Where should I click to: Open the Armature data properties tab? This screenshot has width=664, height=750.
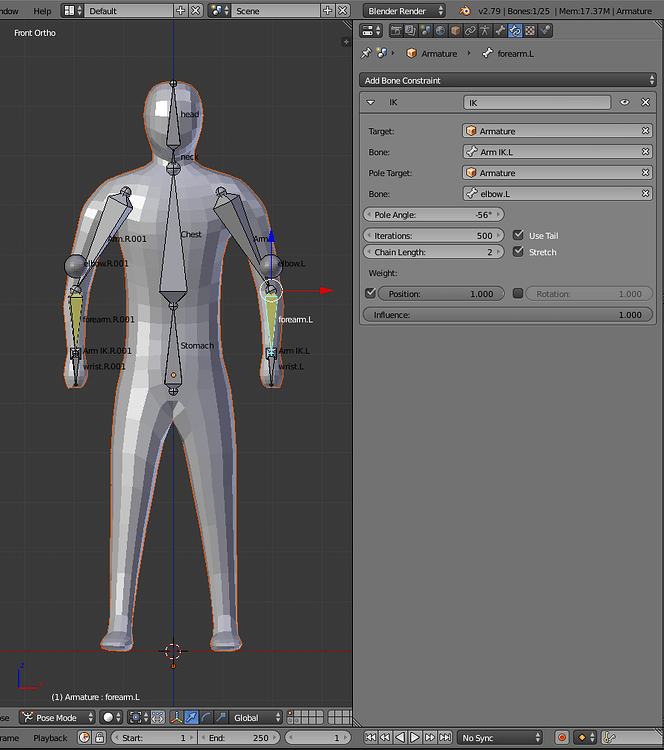pyautogui.click(x=485, y=31)
